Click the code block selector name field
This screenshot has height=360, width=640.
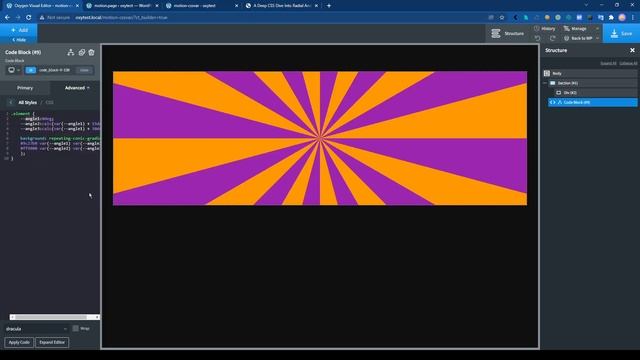(55, 70)
